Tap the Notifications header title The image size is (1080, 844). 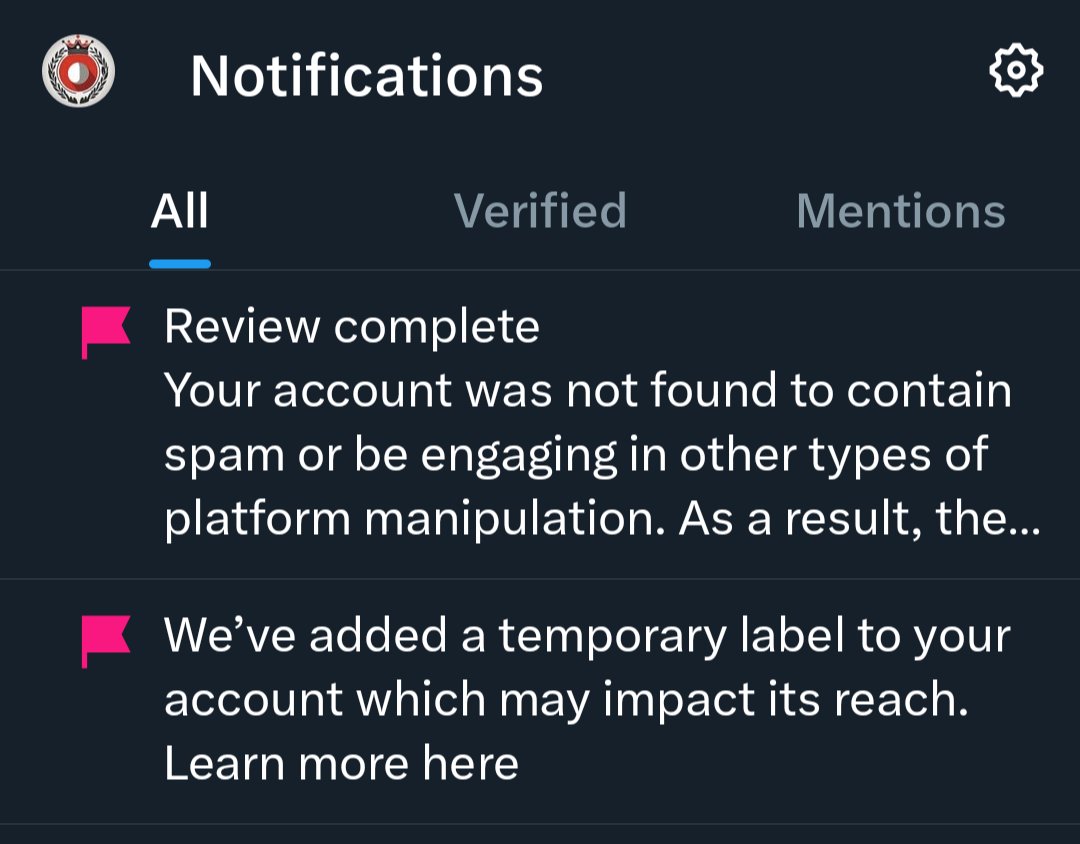tap(366, 75)
